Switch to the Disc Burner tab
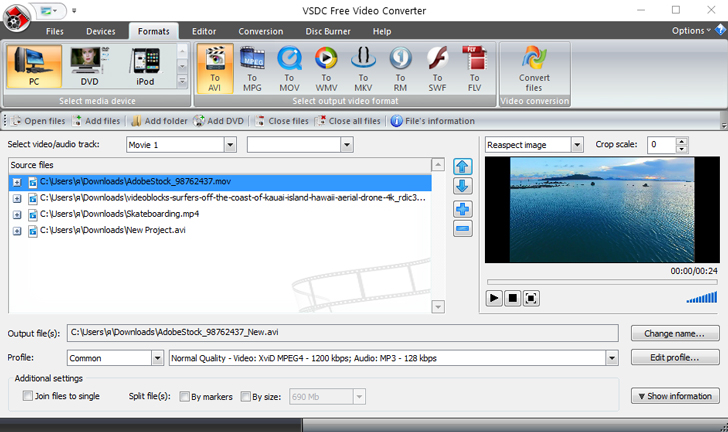This screenshot has height=432, width=728. pos(327,31)
